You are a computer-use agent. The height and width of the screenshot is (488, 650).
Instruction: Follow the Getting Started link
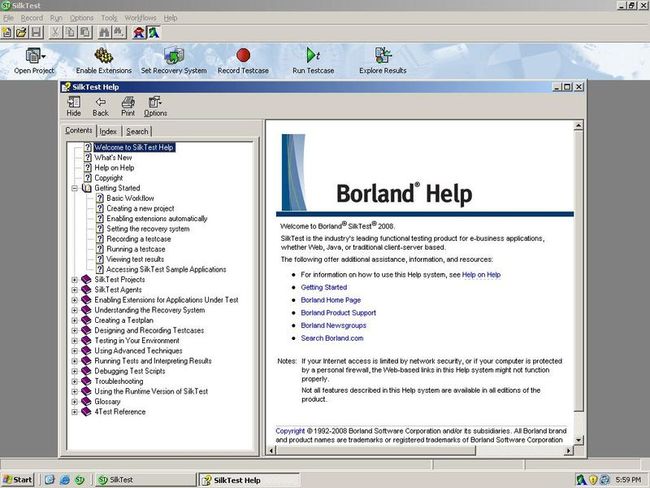(x=324, y=287)
